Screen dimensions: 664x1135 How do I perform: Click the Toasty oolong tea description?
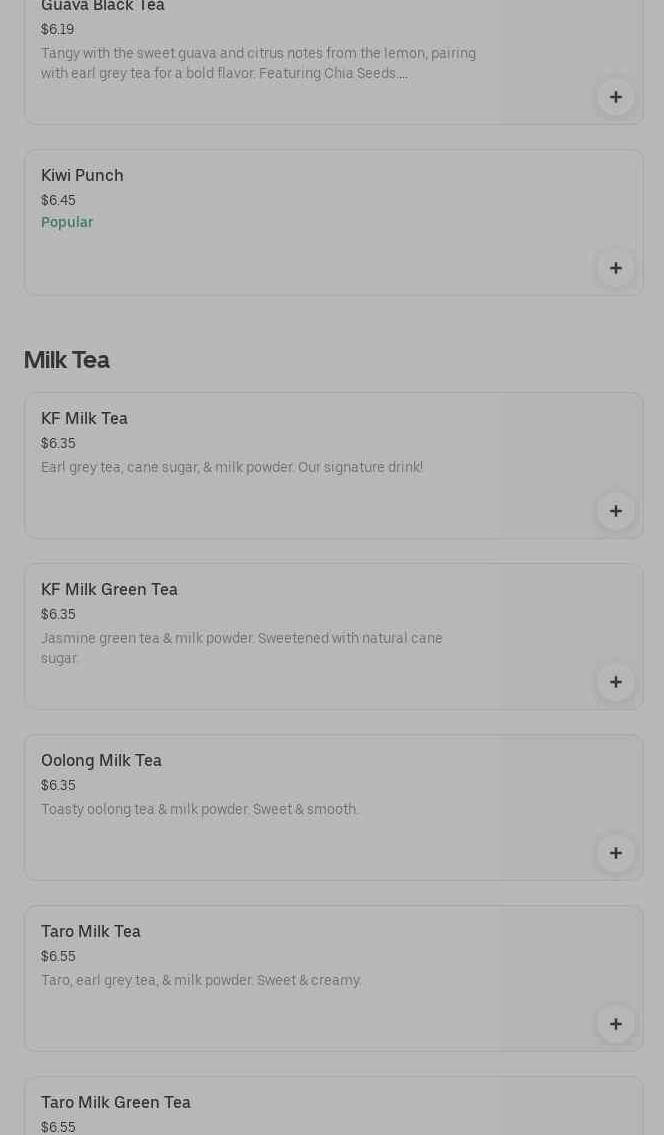(200, 809)
